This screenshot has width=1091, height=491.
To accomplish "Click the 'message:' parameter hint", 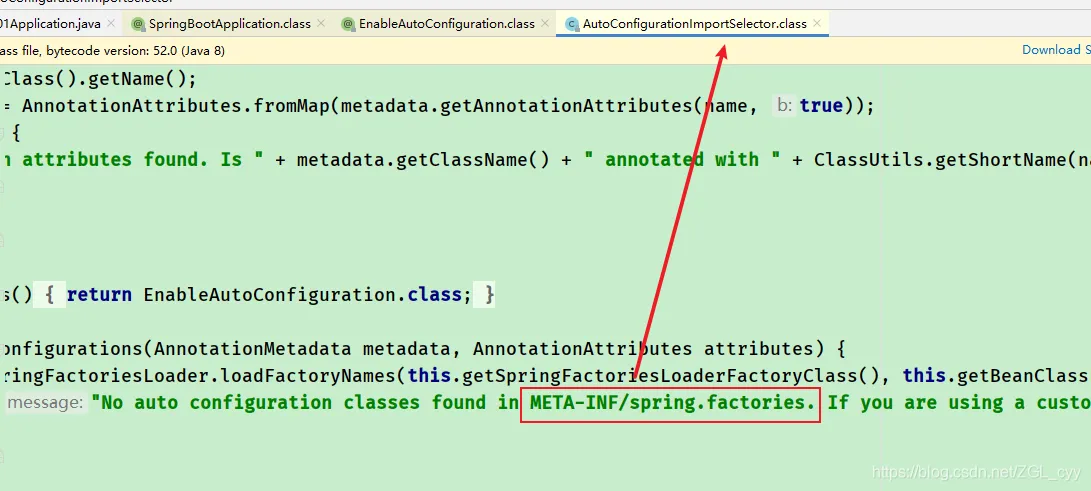I will click(45, 403).
